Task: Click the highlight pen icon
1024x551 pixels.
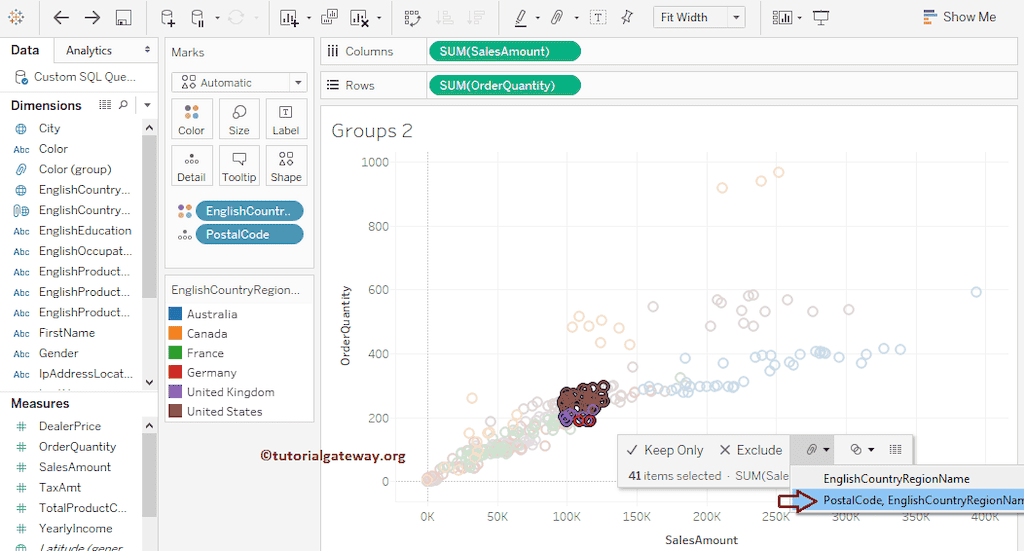Action: pos(520,18)
